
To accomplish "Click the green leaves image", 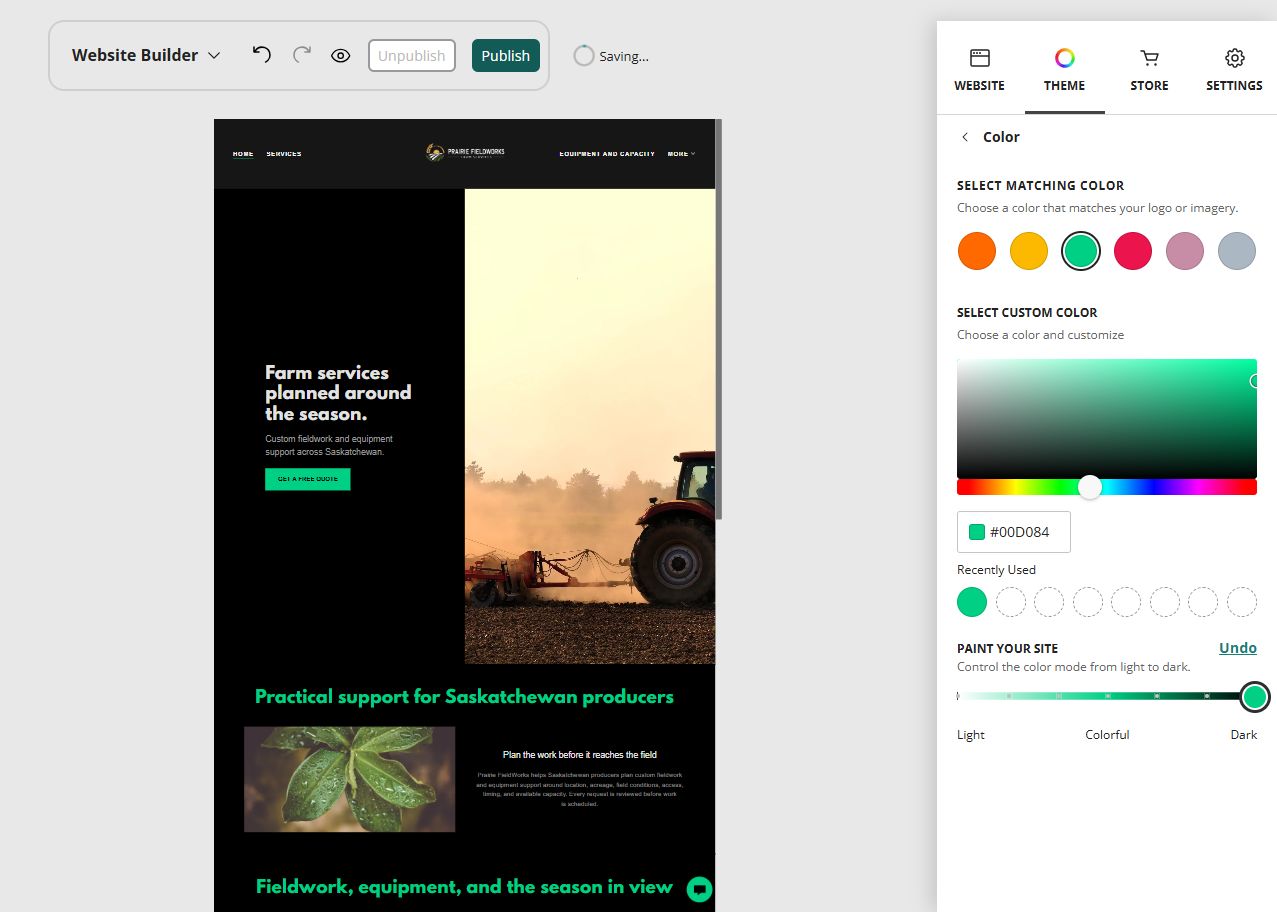I will click(x=350, y=779).
